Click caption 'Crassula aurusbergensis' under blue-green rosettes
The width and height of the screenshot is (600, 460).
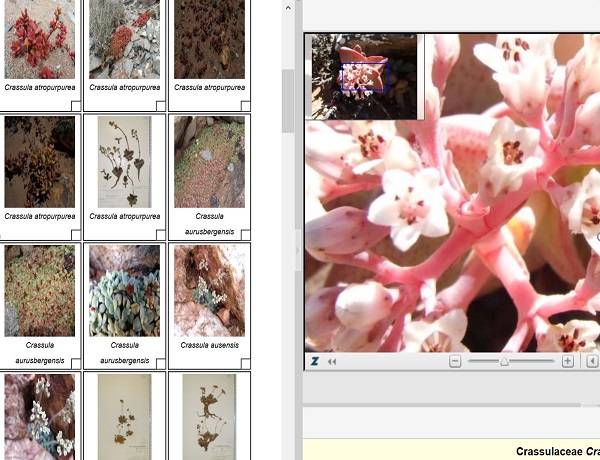(x=125, y=353)
